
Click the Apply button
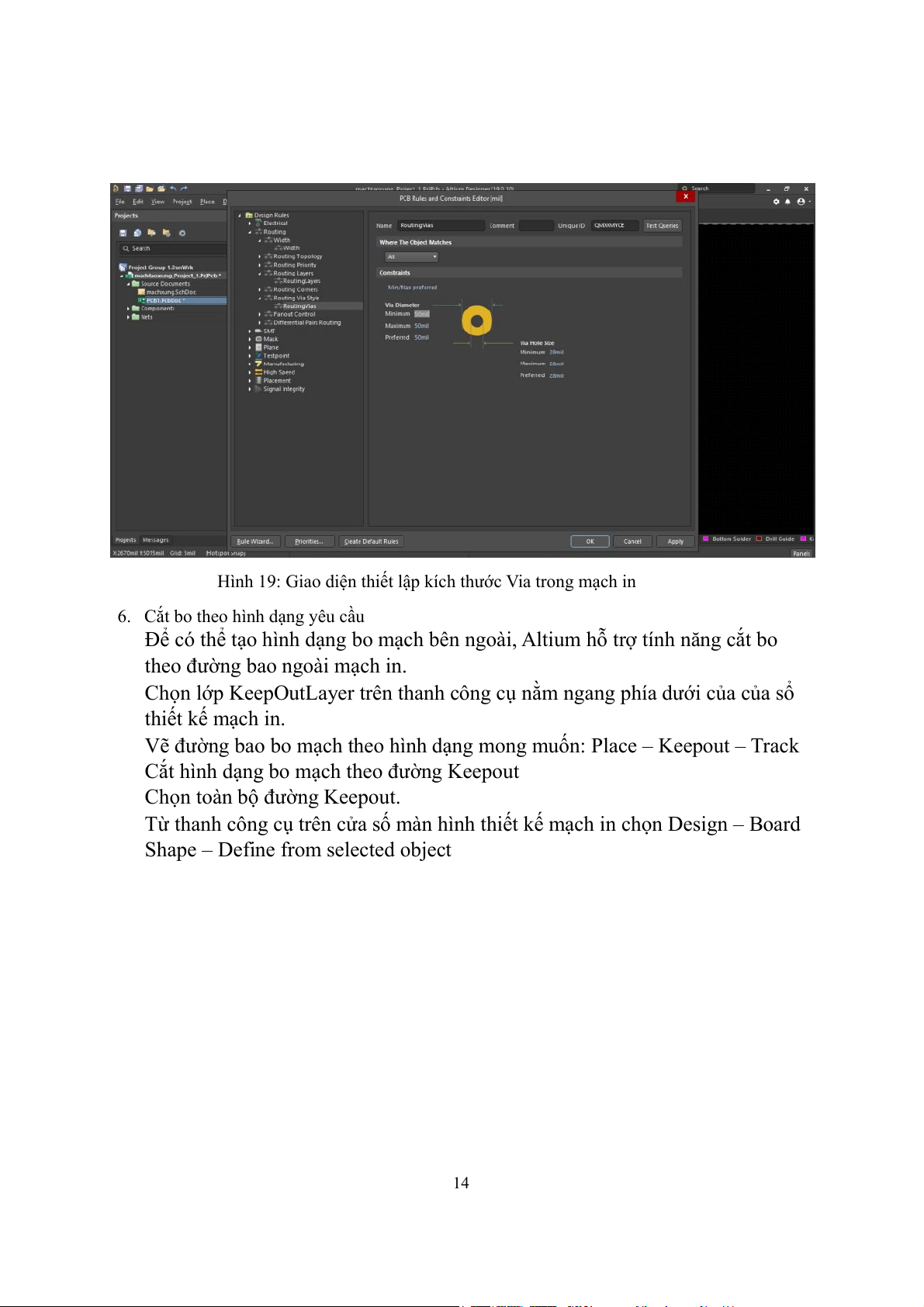[x=675, y=541]
